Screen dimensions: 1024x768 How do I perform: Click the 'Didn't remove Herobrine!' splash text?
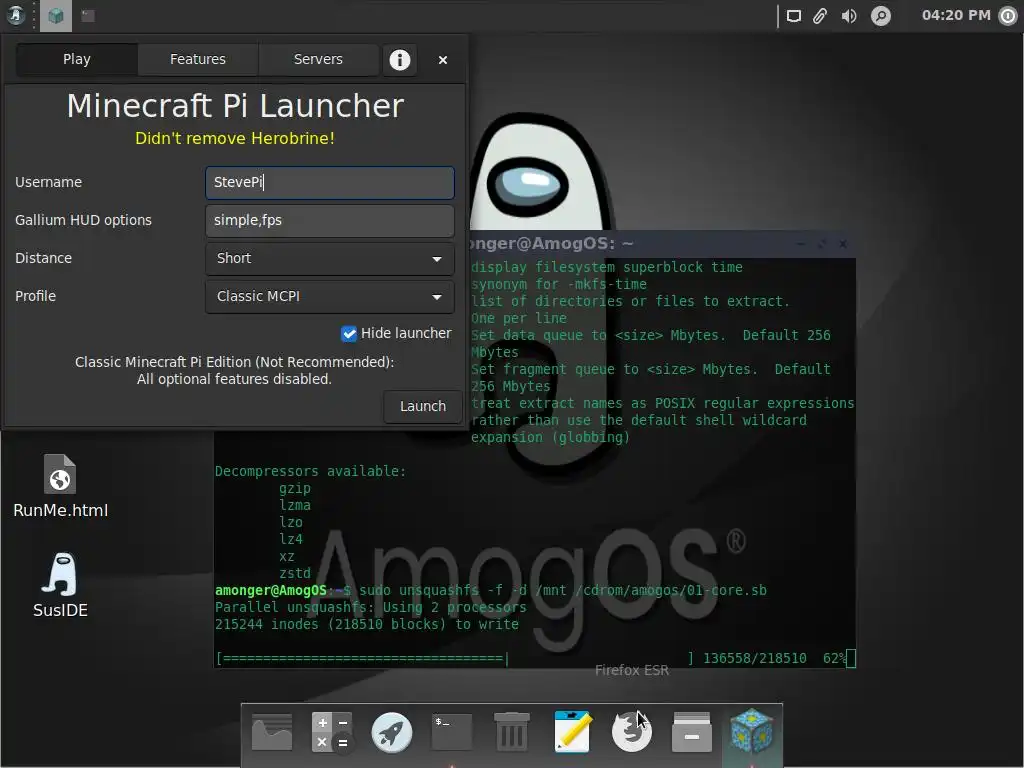[234, 138]
